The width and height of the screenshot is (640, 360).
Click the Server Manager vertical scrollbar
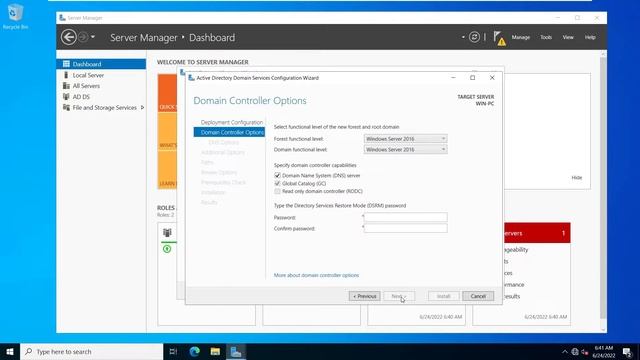603,188
